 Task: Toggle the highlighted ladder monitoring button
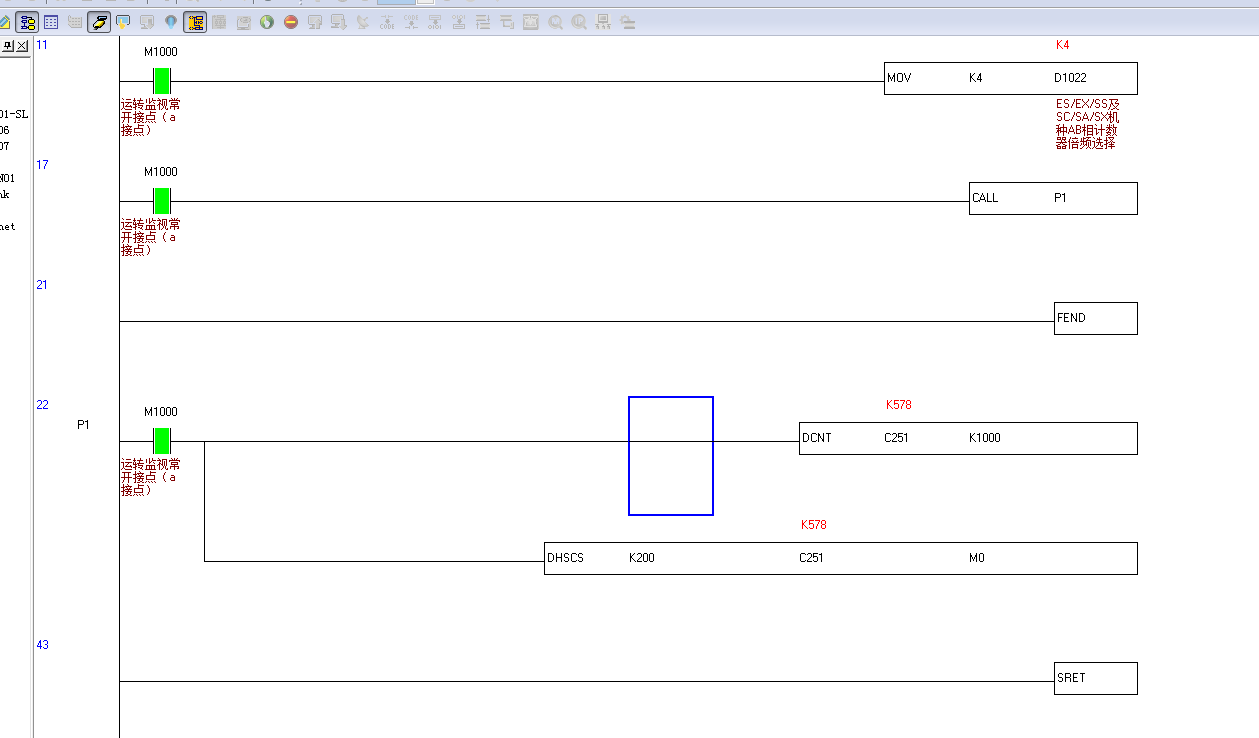pos(195,21)
